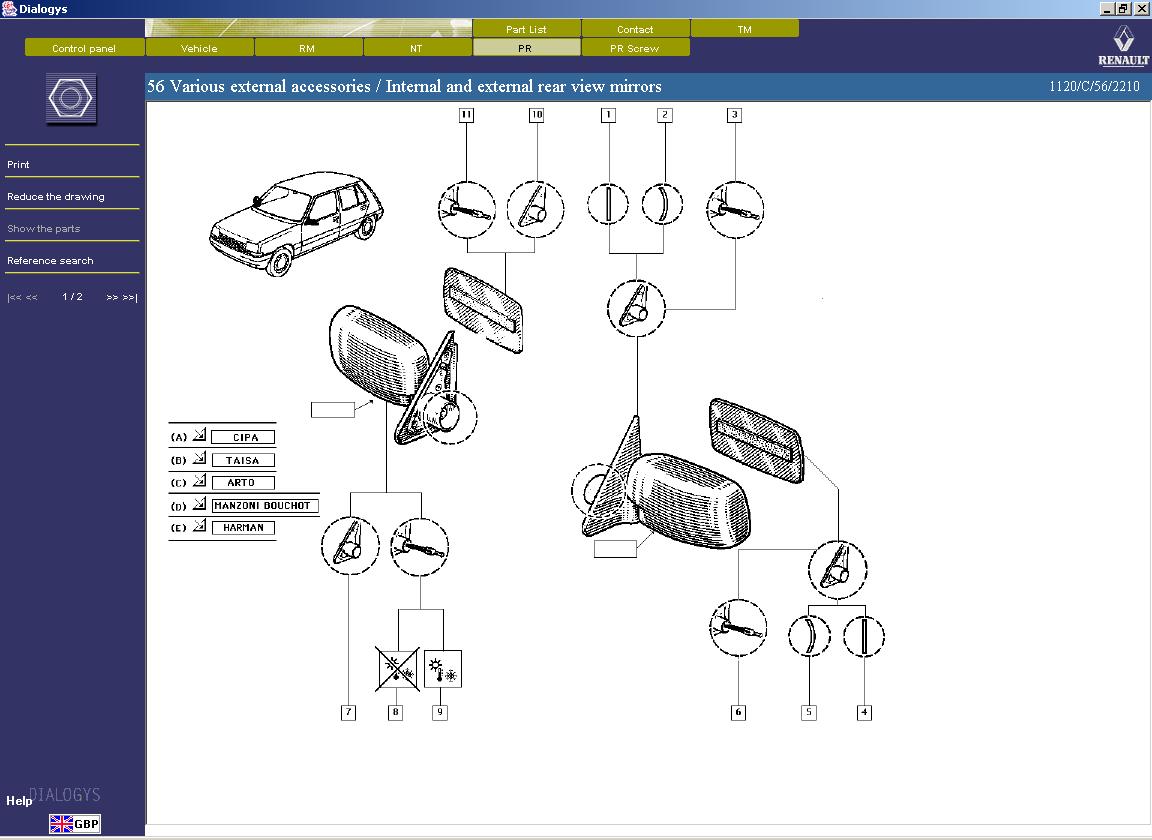The height and width of the screenshot is (840, 1152).
Task: Click part callout number 10
Action: (537, 115)
